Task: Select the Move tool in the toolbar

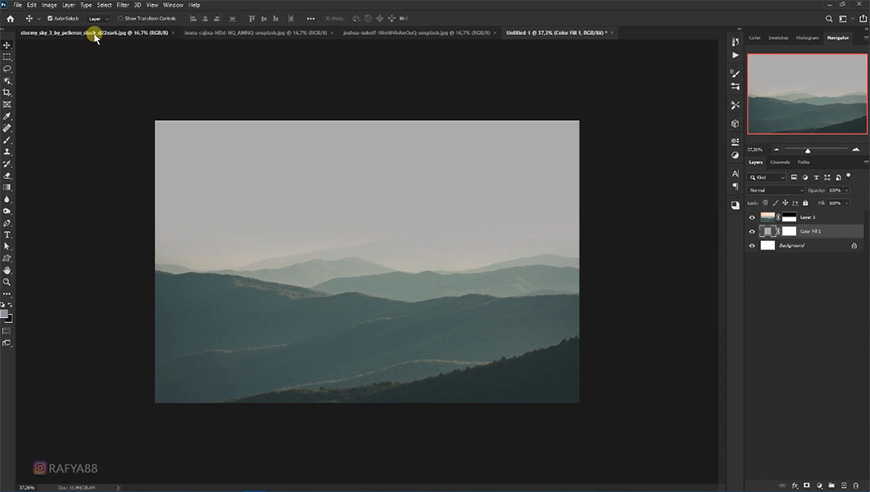Action: click(7, 45)
